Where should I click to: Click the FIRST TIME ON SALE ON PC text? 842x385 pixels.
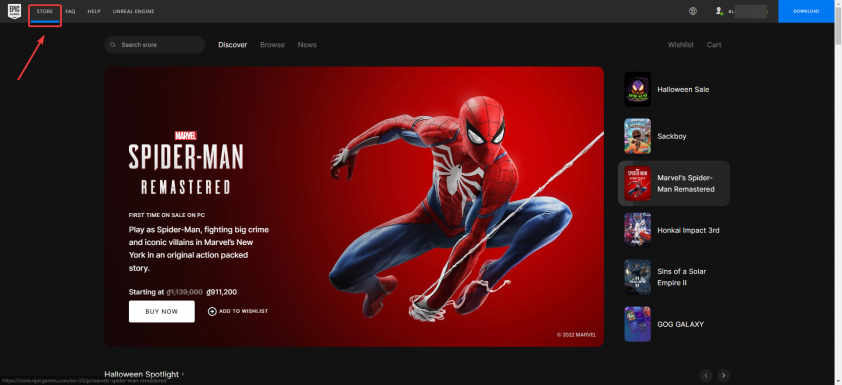coord(167,215)
